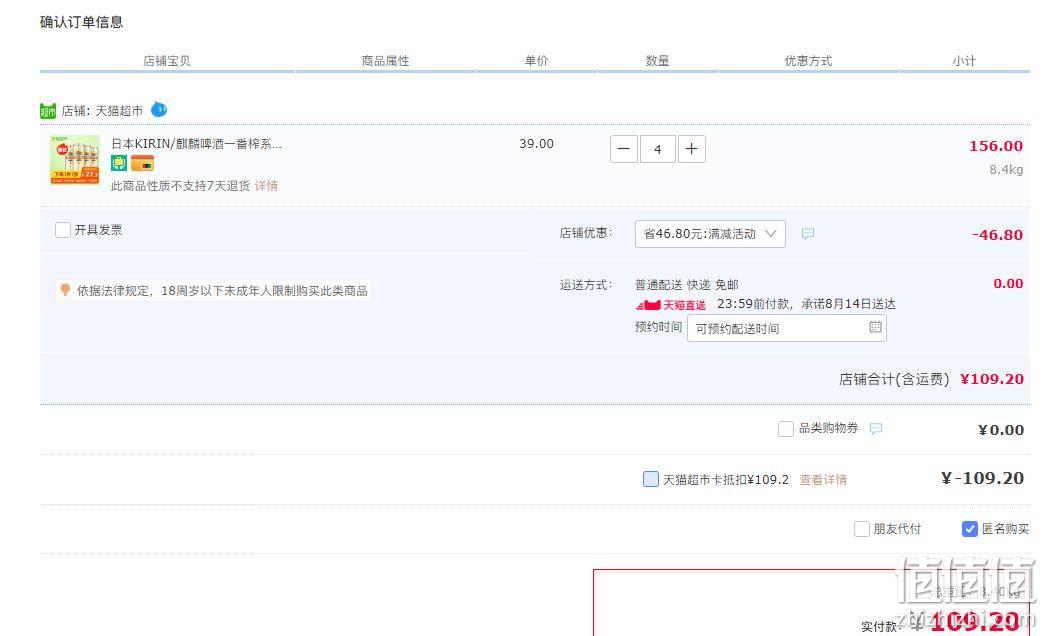Image resolution: width=1045 pixels, height=636 pixels.
Task: Click the 店铺: 天猫超市 store name
Action: coord(102,111)
